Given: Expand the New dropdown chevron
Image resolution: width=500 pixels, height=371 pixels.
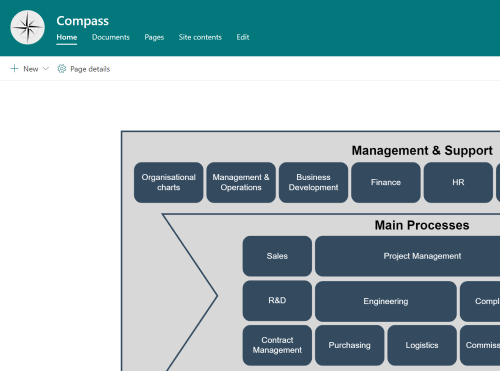Looking at the screenshot, I should point(46,69).
